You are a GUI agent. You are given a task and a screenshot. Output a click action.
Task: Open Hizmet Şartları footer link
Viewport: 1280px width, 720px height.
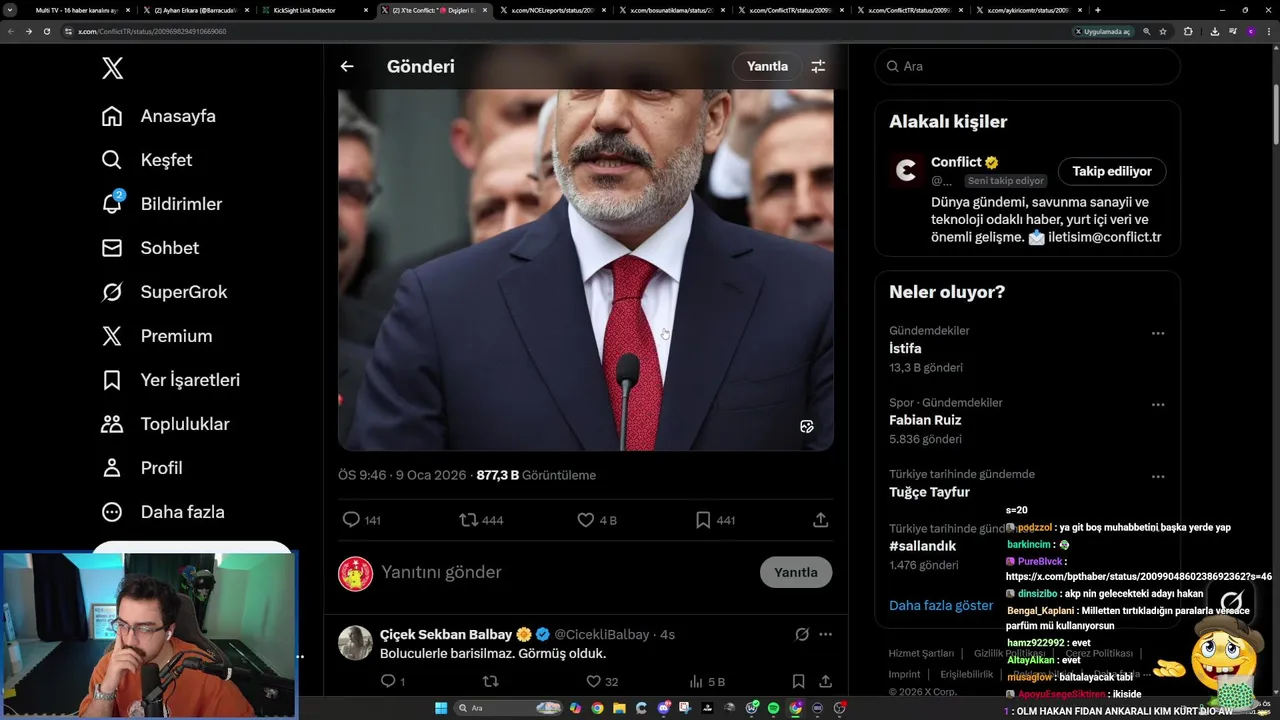tap(921, 653)
